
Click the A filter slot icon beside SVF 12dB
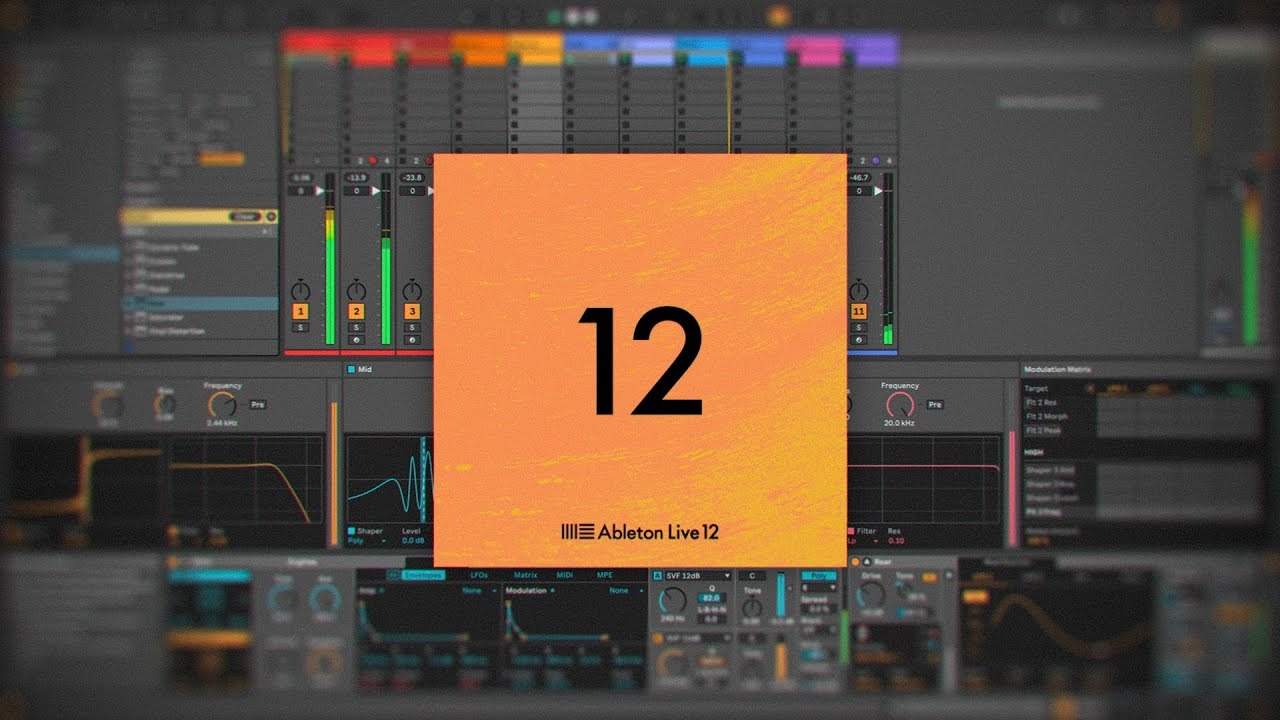click(x=657, y=575)
